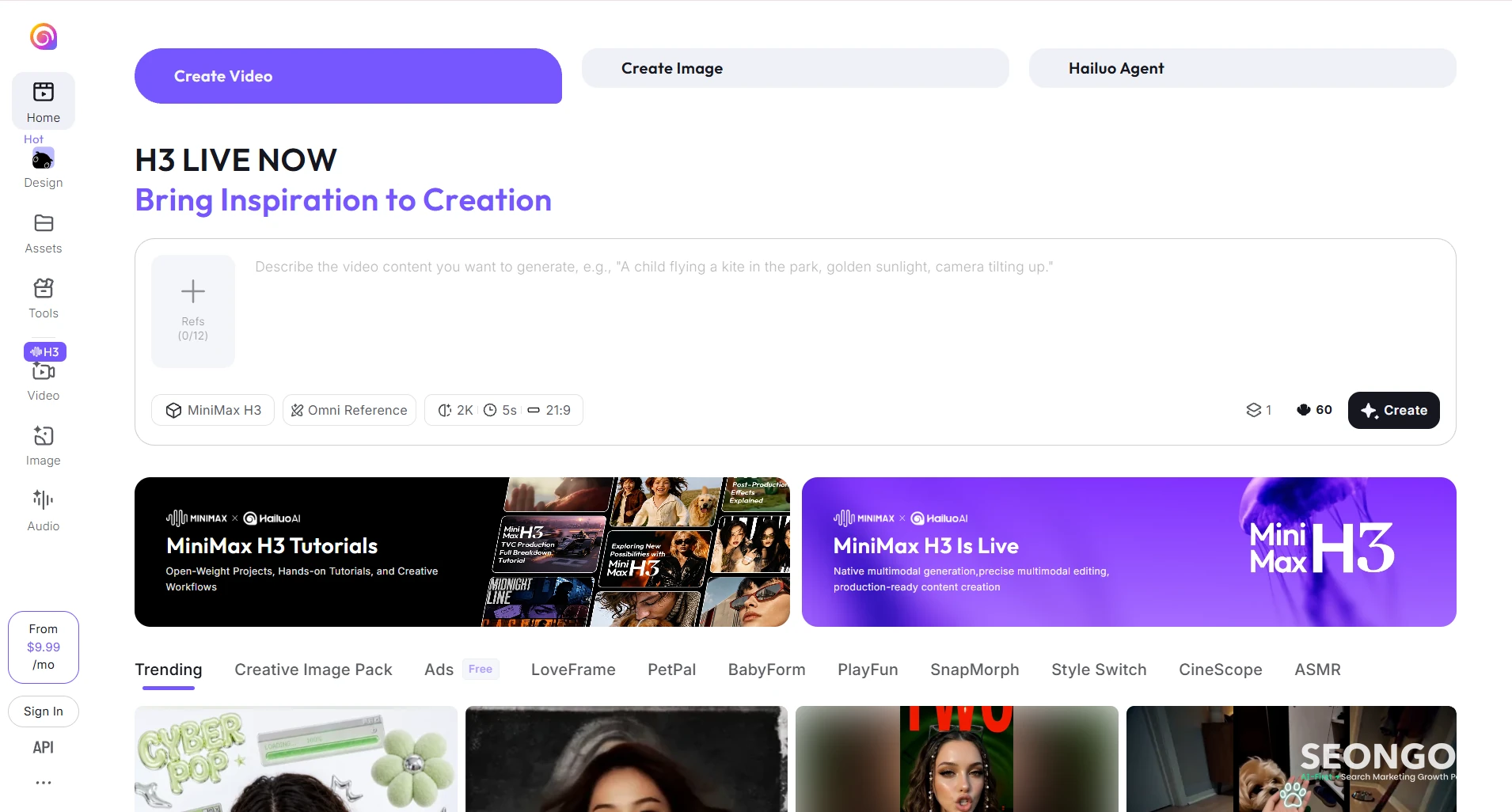This screenshot has width=1512, height=812.
Task: Switch to the ASMR tab
Action: tap(1318, 670)
